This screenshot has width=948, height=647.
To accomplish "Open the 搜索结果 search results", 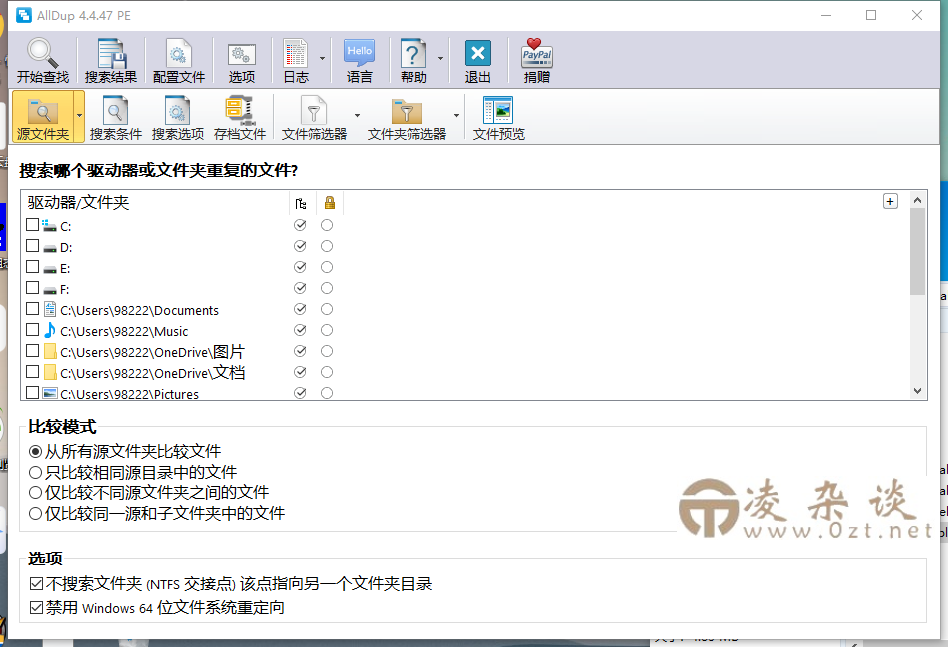I will 111,60.
